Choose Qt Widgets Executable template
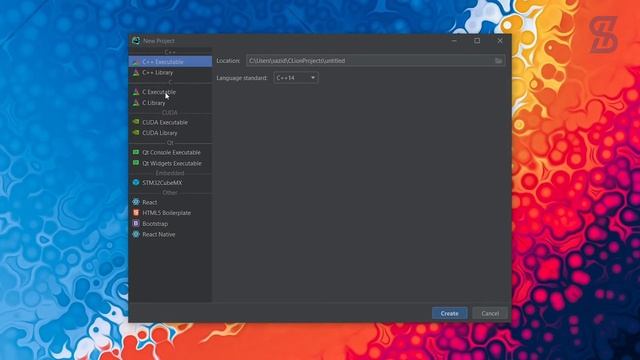The width and height of the screenshot is (640, 360). click(170, 163)
